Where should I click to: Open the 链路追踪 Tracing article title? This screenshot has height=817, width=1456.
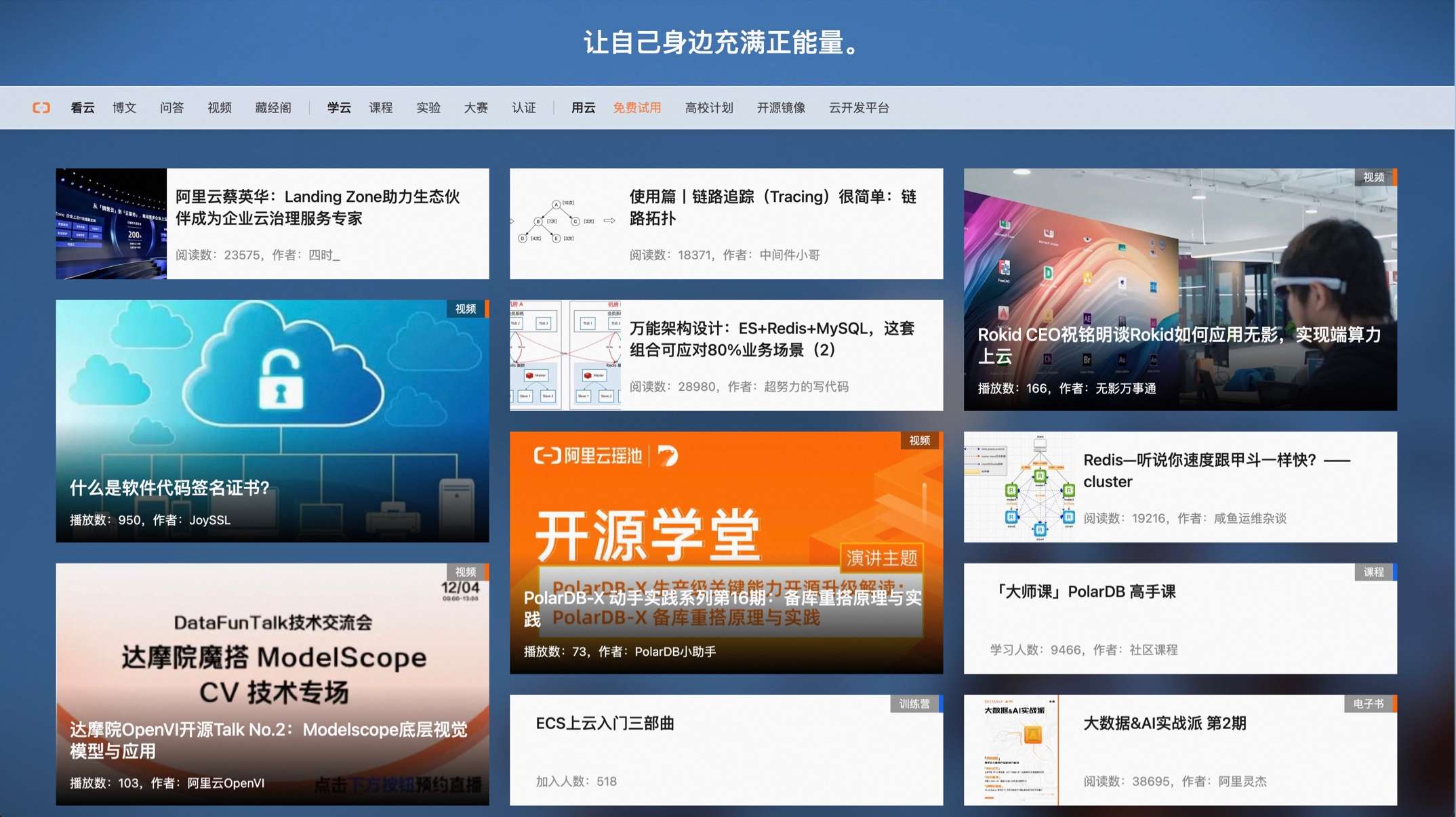[773, 207]
